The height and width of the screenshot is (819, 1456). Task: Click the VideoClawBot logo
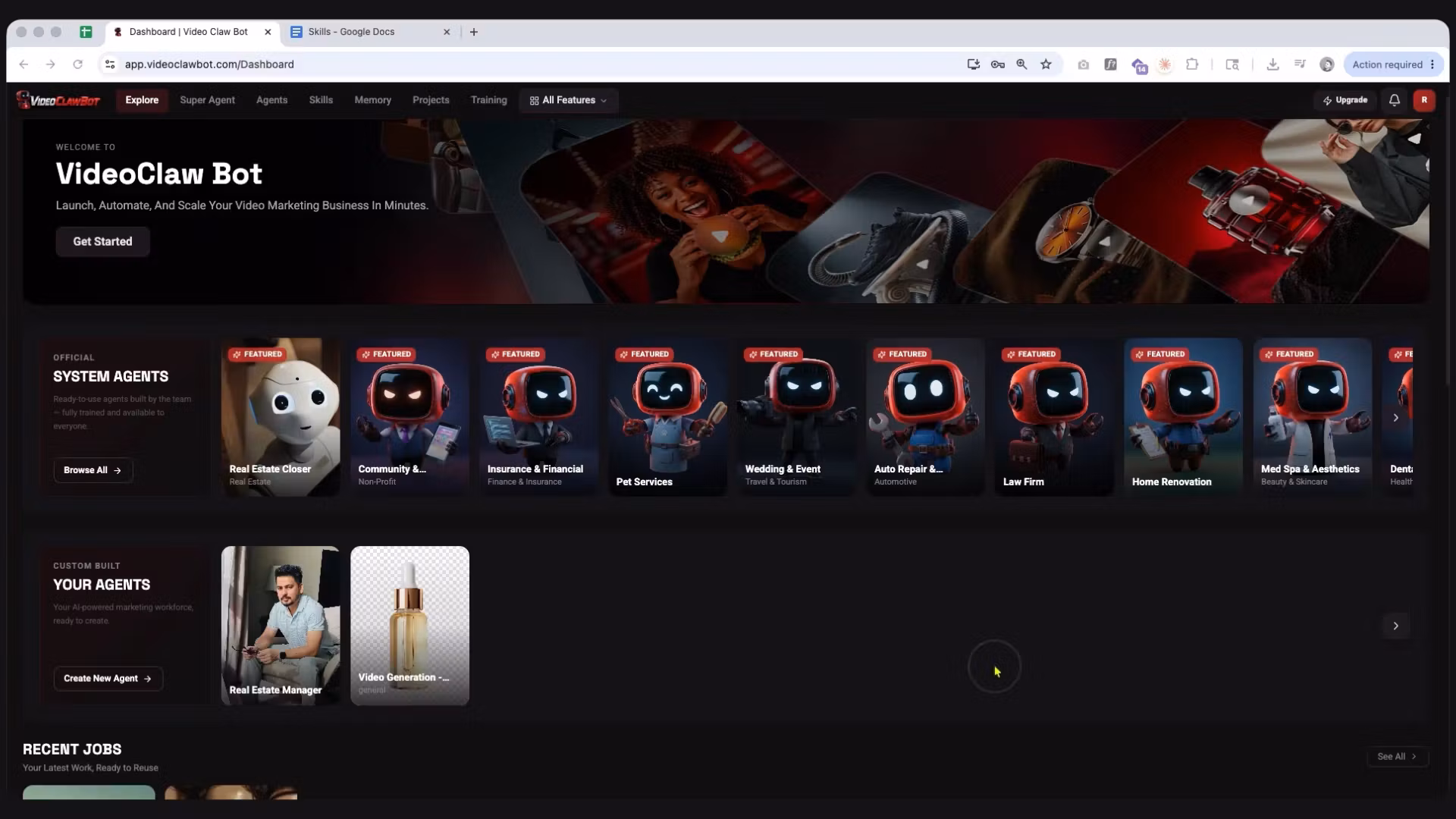58,100
